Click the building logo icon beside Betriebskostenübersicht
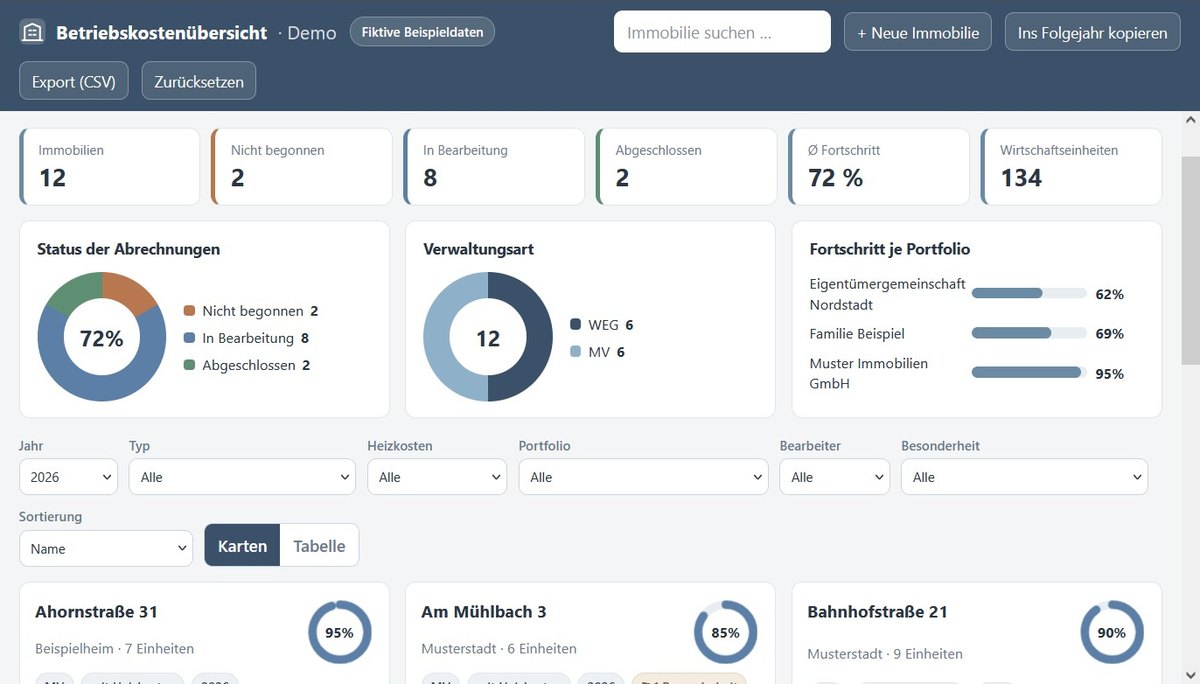This screenshot has width=1200, height=684. [32, 32]
